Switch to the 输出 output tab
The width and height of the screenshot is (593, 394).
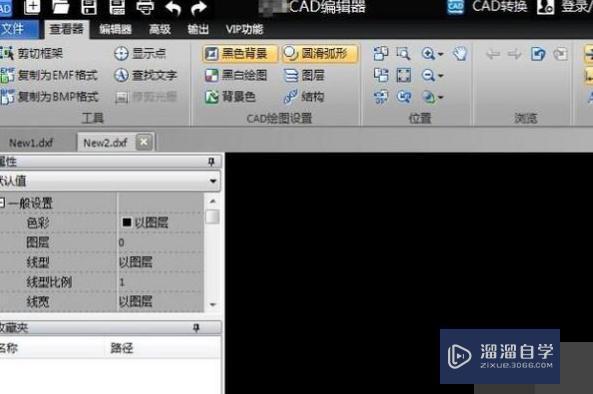point(198,29)
